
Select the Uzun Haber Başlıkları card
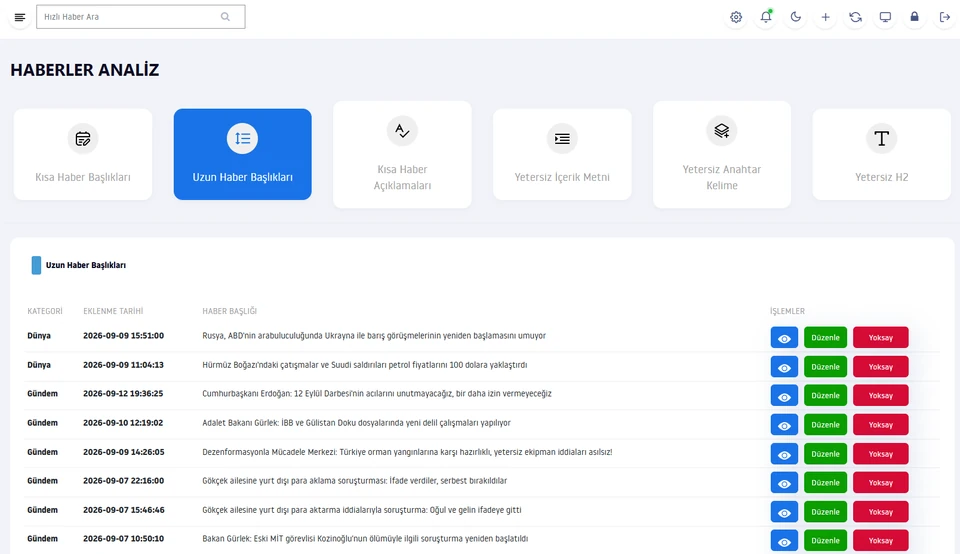tap(242, 154)
